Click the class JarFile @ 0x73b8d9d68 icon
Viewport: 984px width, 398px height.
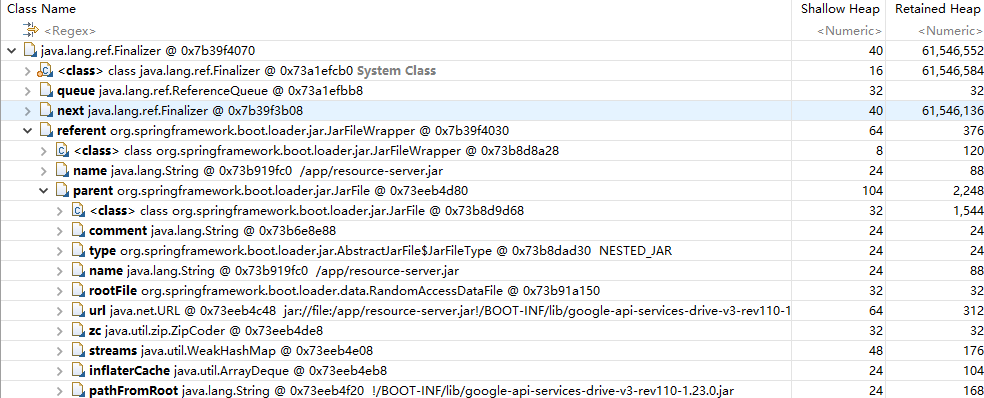[78, 211]
